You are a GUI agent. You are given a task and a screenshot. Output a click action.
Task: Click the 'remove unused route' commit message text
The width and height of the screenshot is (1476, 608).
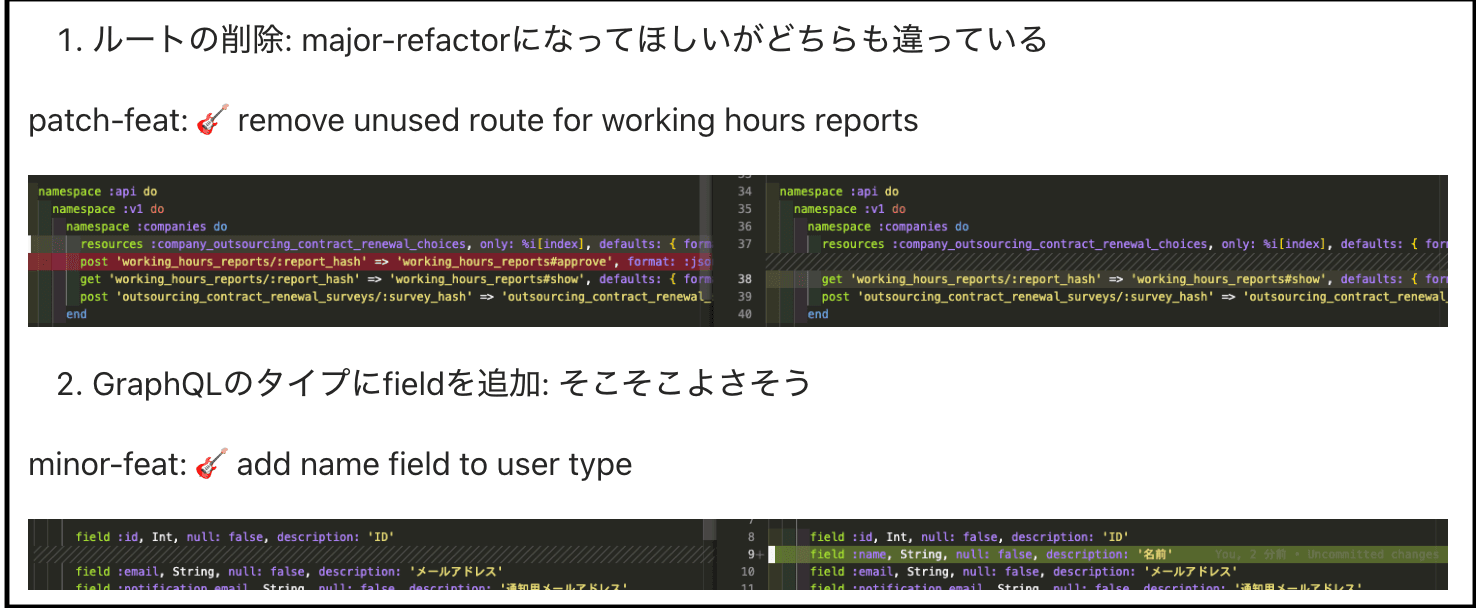point(577,122)
